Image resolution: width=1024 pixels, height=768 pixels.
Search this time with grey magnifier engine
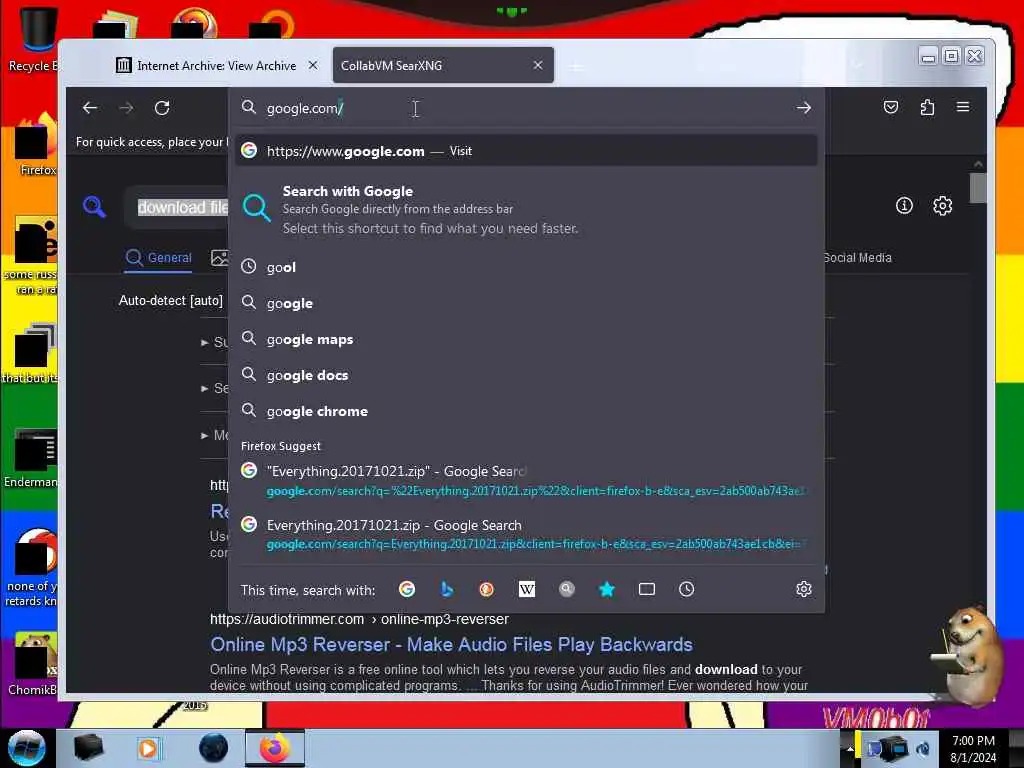(x=567, y=590)
